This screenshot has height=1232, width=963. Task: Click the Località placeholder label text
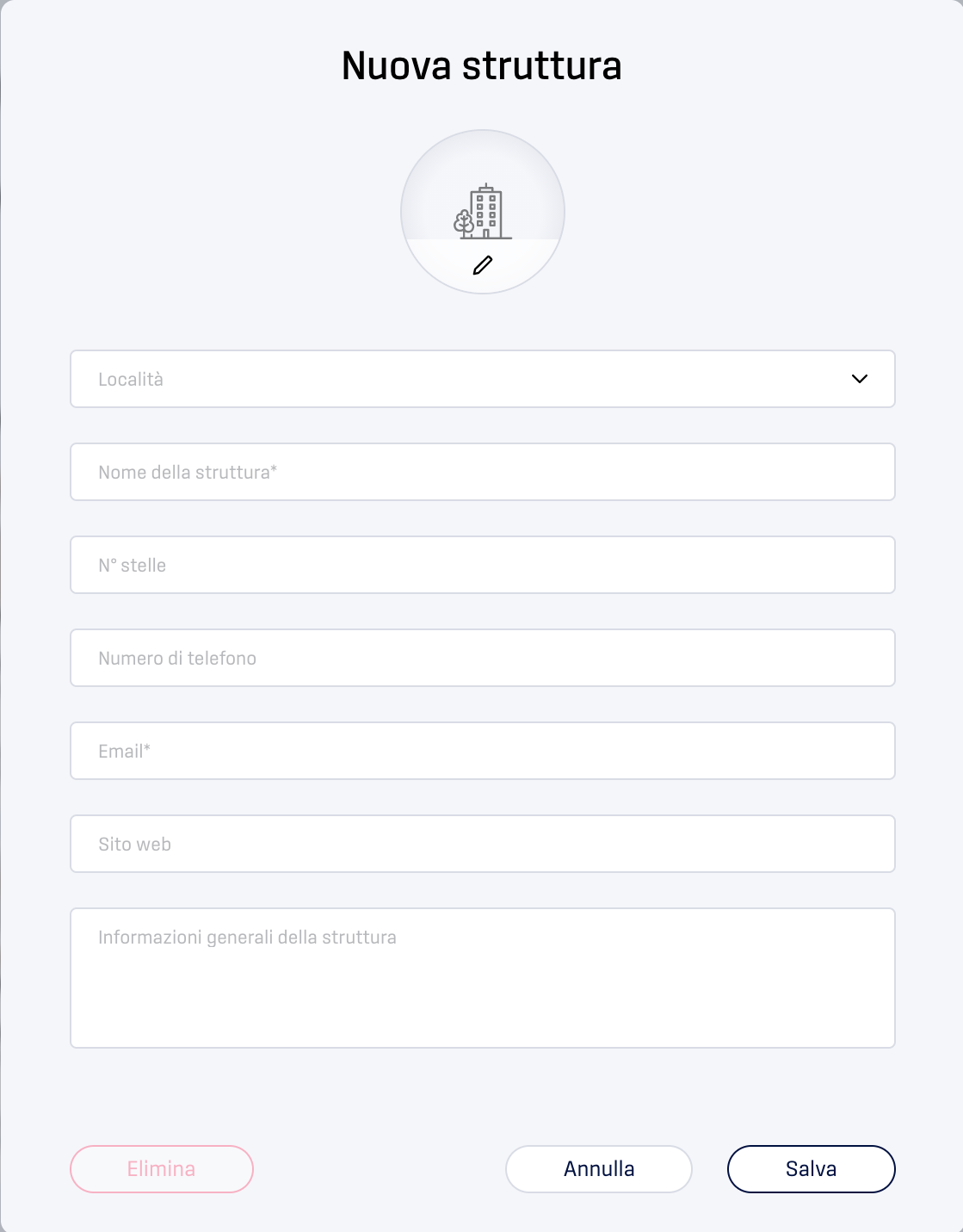131,380
